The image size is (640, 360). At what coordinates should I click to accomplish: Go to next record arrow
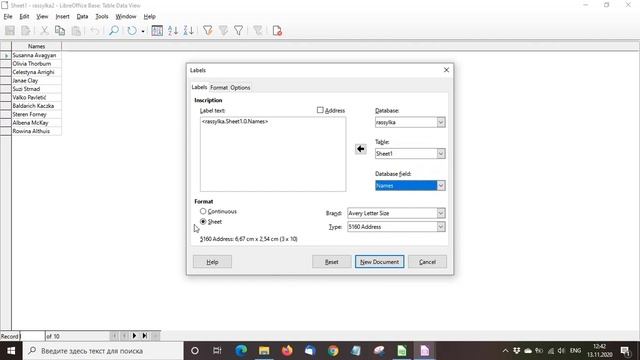coord(134,336)
